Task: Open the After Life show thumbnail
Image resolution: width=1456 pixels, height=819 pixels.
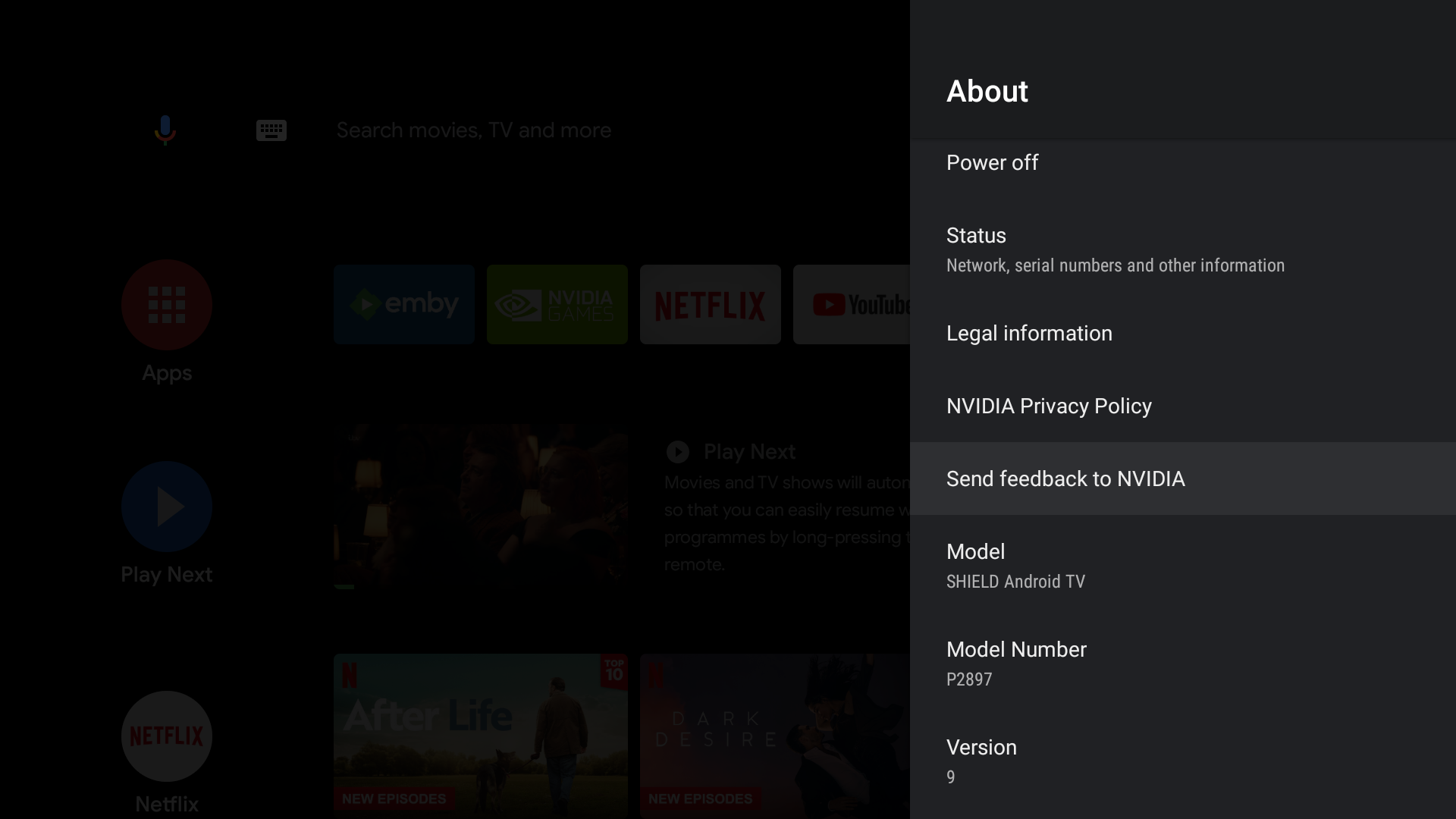Action: click(x=480, y=734)
